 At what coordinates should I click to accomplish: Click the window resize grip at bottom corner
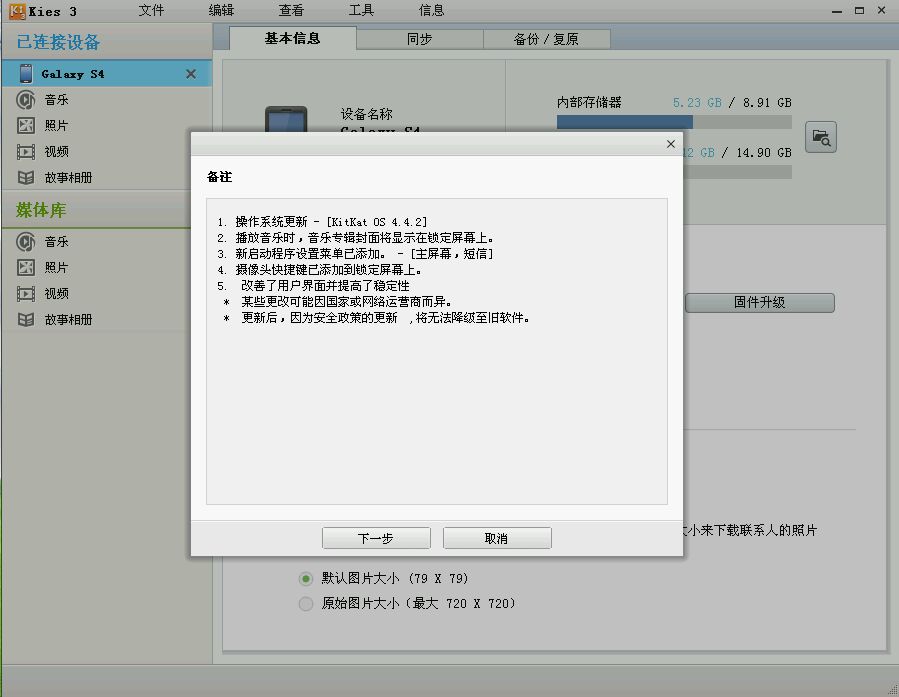[x=893, y=691]
